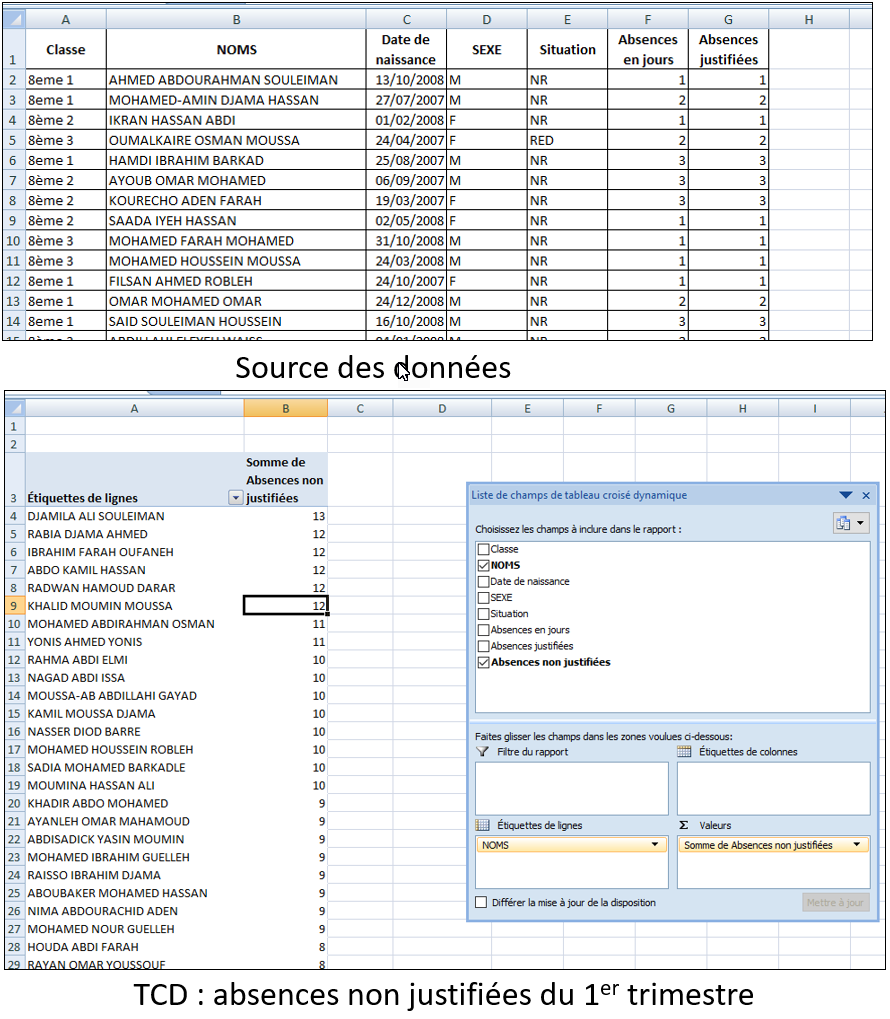Enable Différer la mise à jour option
Screen dimensions: 890x1019
481,903
